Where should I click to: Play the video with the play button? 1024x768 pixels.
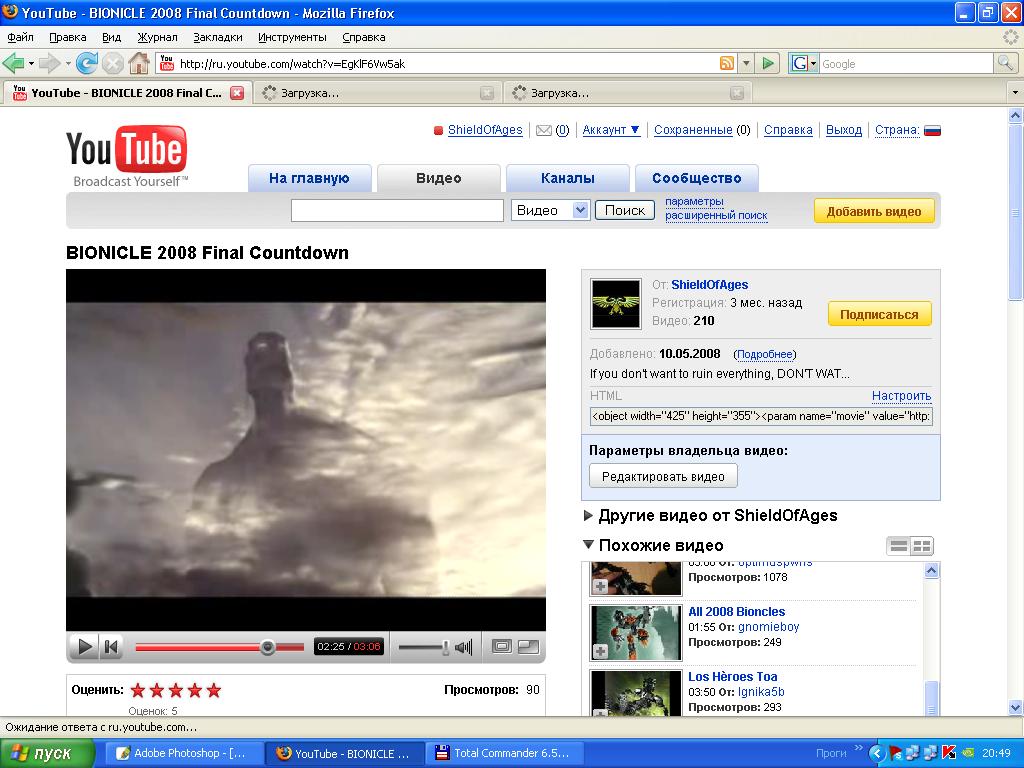coord(84,647)
